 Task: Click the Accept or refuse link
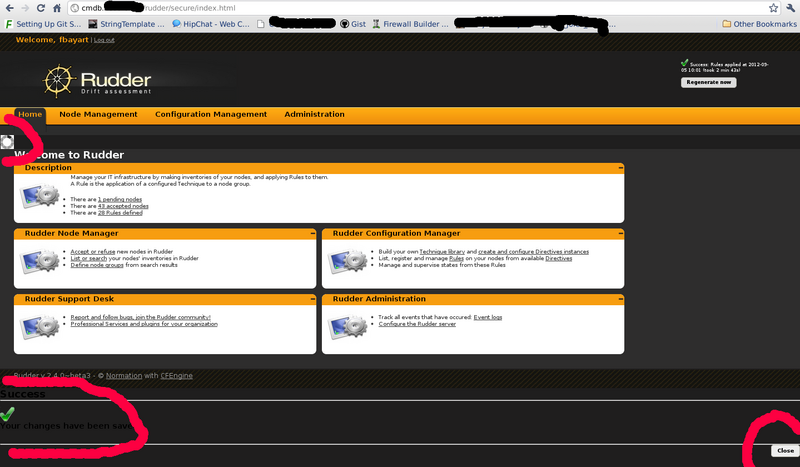92,252
